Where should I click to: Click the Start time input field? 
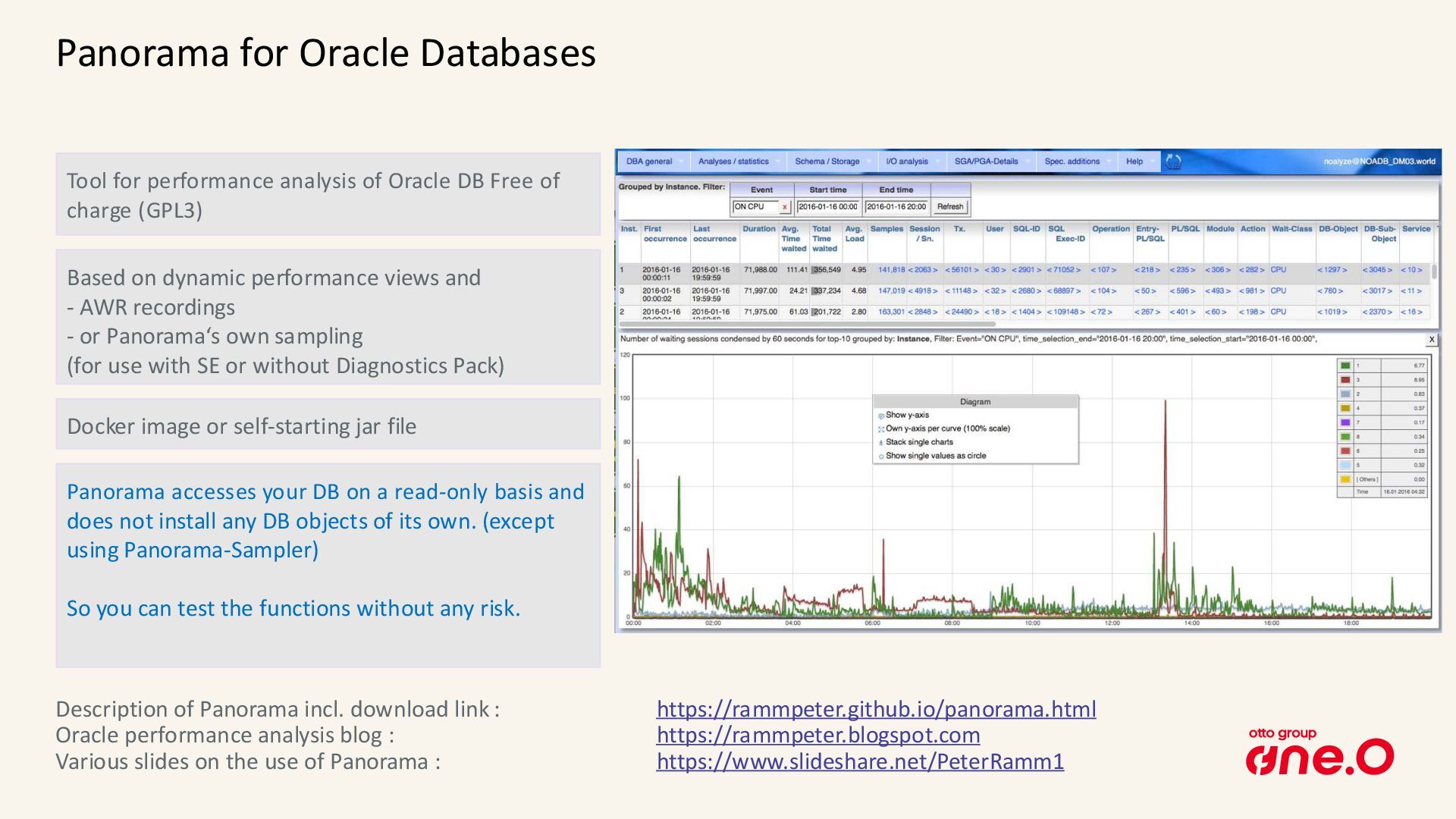827,207
